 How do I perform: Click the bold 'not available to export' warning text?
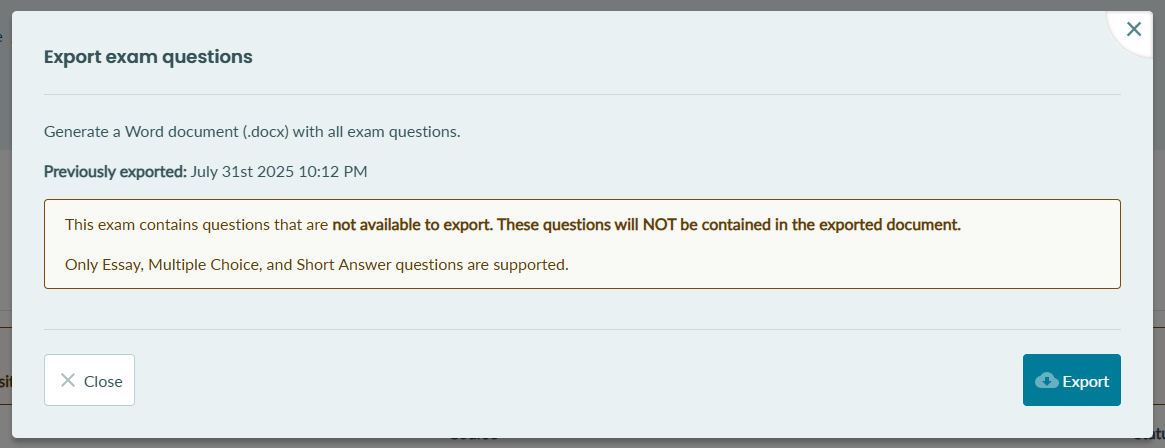[411, 225]
